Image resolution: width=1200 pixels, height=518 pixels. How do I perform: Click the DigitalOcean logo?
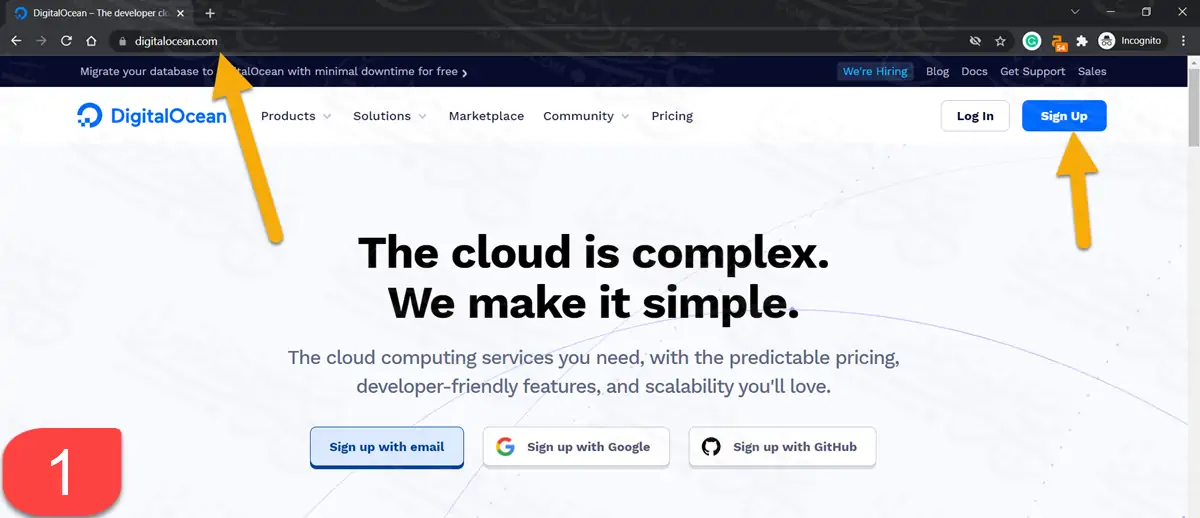(152, 116)
